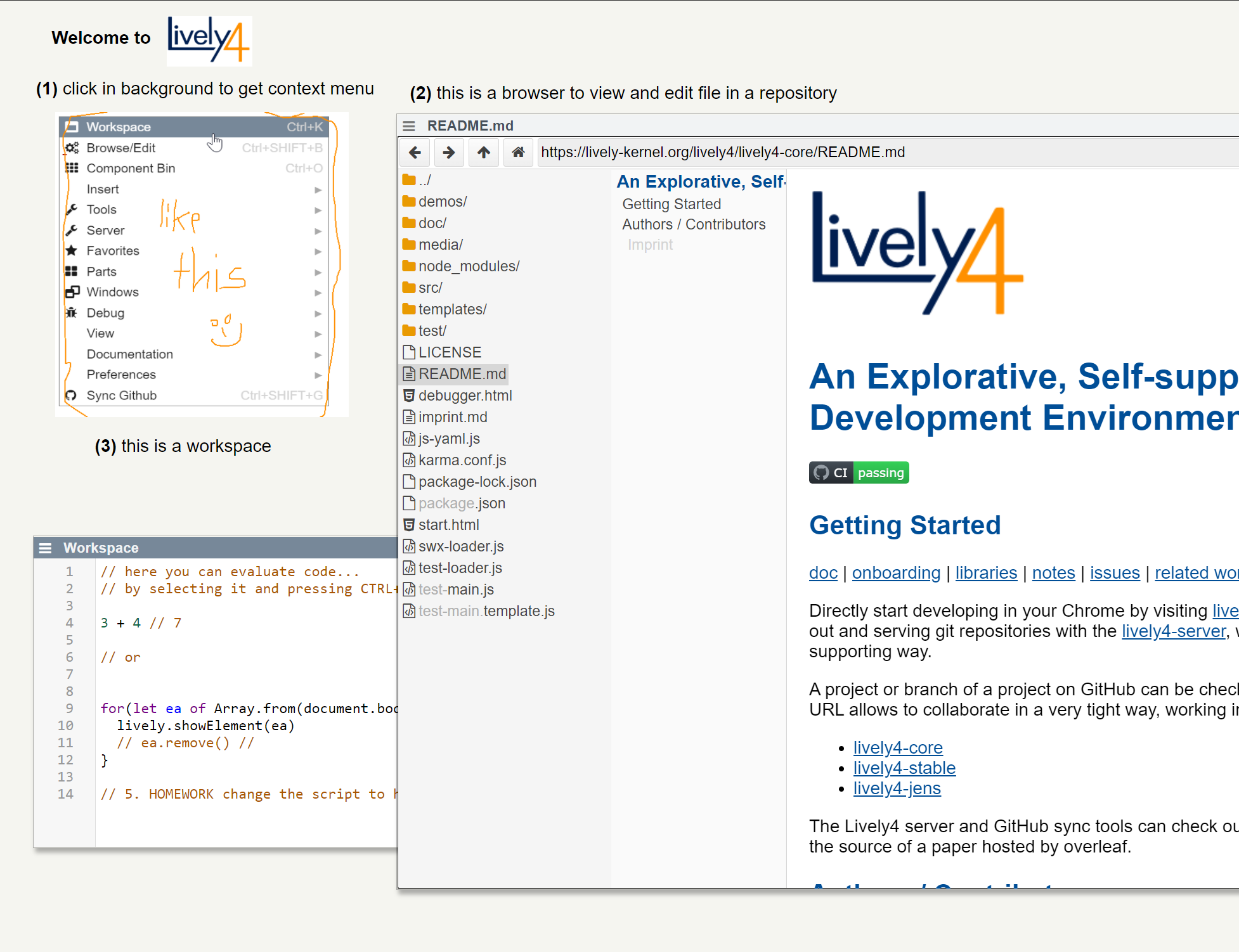Open start.html file
Screen dimensions: 1239x952
[x=448, y=525]
